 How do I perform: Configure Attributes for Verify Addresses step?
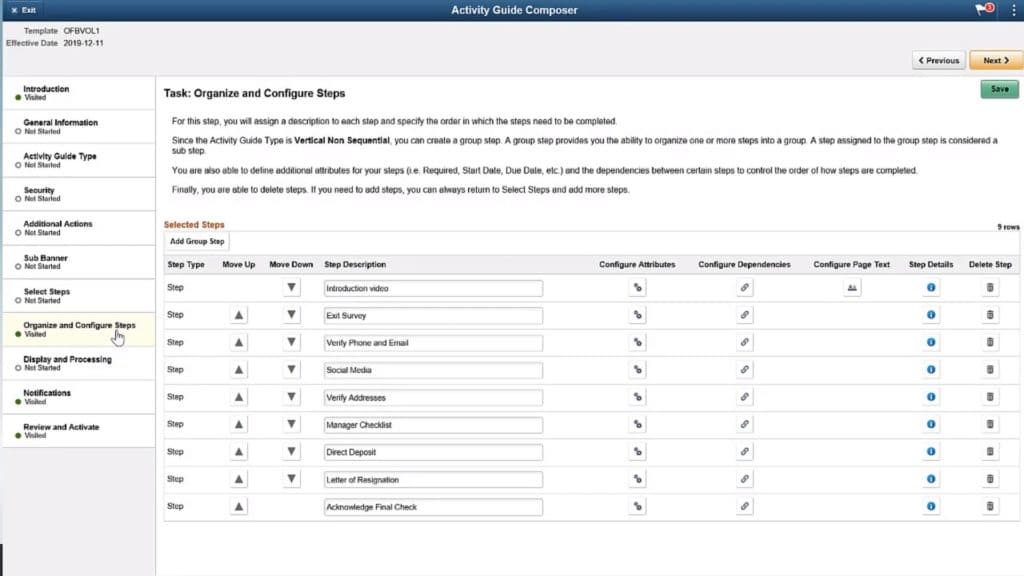click(x=637, y=397)
